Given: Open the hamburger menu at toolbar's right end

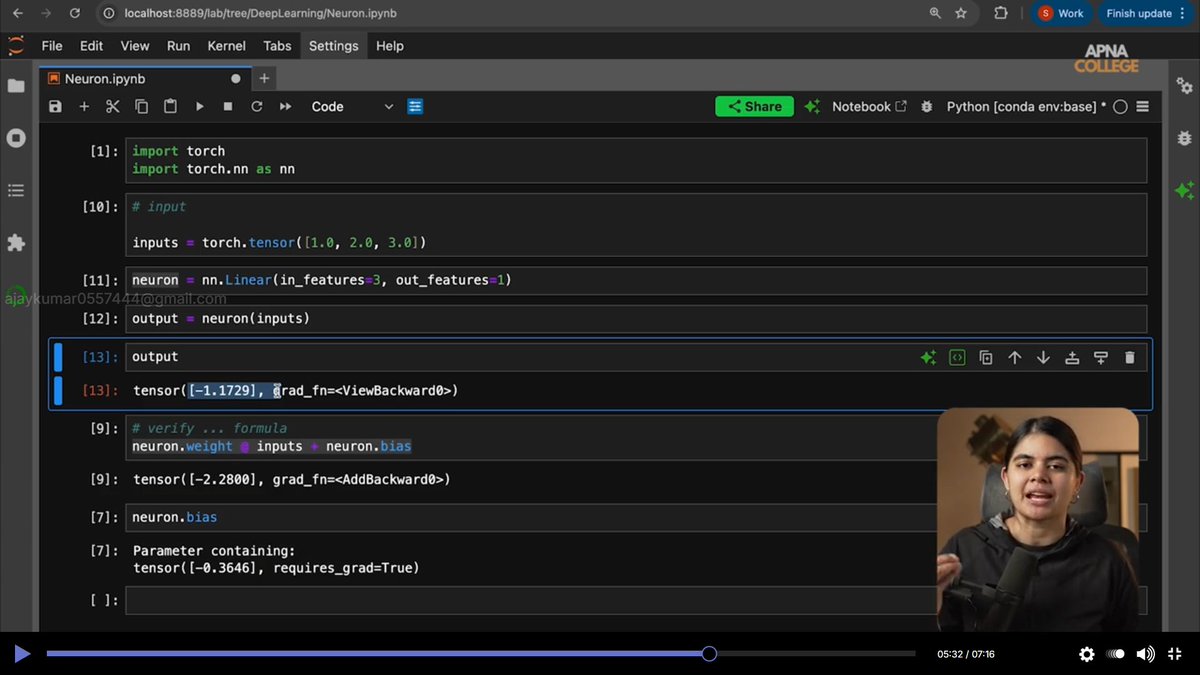Looking at the screenshot, I should (1143, 107).
